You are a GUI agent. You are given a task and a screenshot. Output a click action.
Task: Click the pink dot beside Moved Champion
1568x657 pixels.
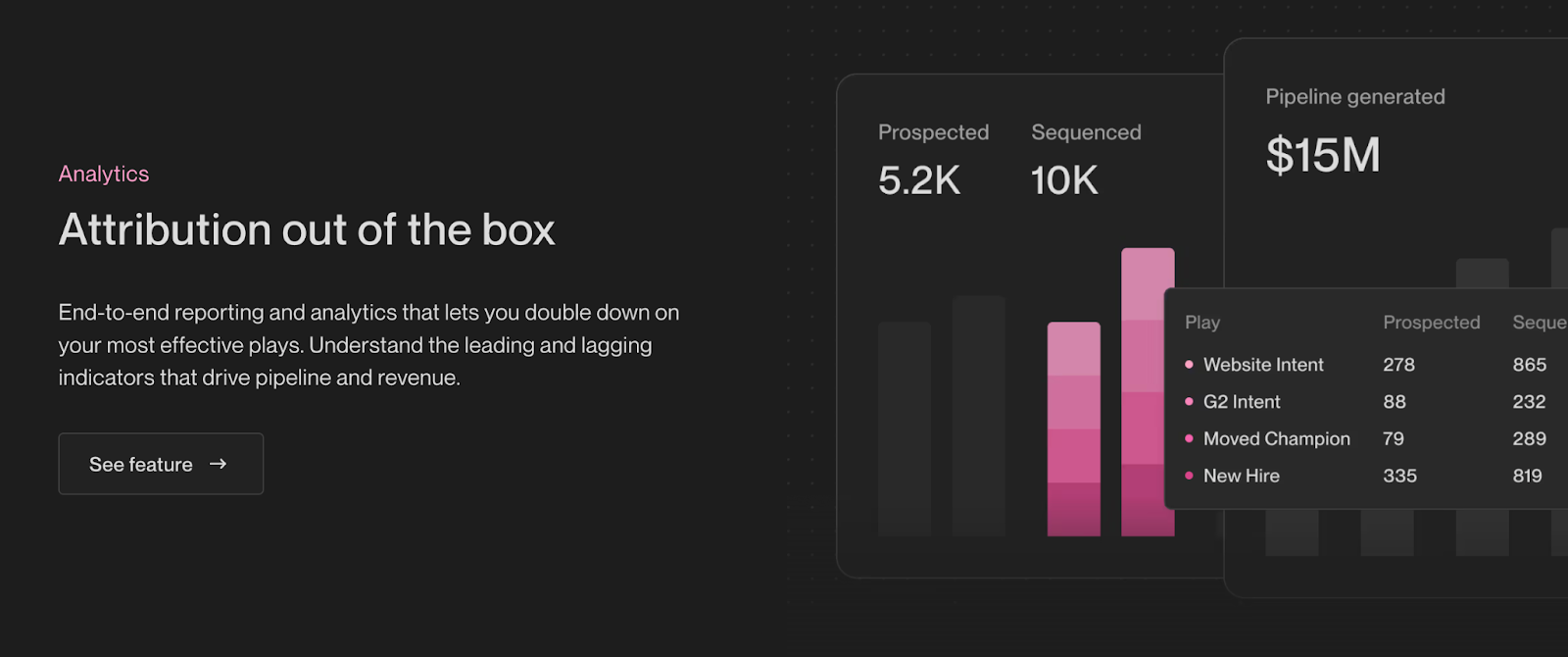1190,438
